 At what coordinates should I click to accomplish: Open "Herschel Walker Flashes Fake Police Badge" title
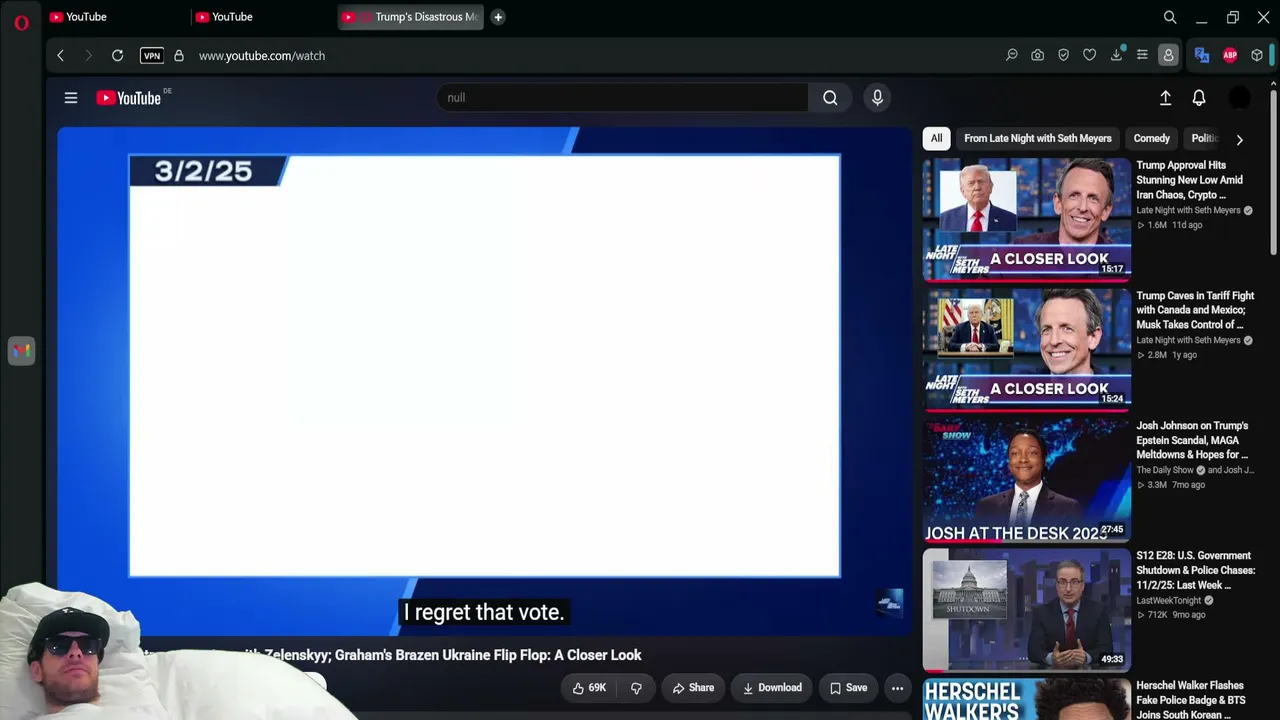coord(1190,700)
